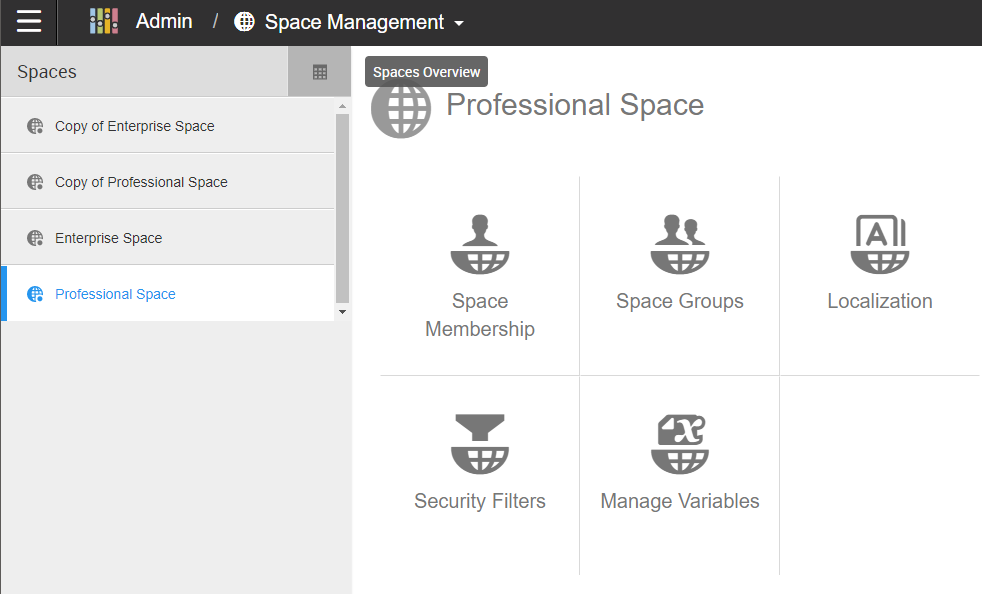Click the colorful Admin logo icon
The height and width of the screenshot is (594, 982).
104,21
